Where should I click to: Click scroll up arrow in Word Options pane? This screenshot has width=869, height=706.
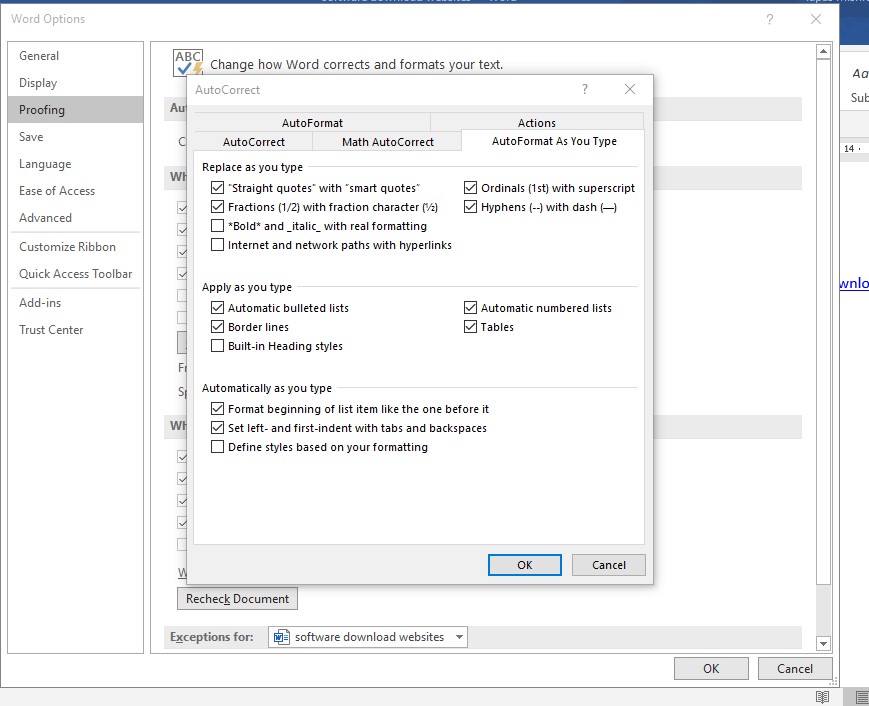coord(824,52)
